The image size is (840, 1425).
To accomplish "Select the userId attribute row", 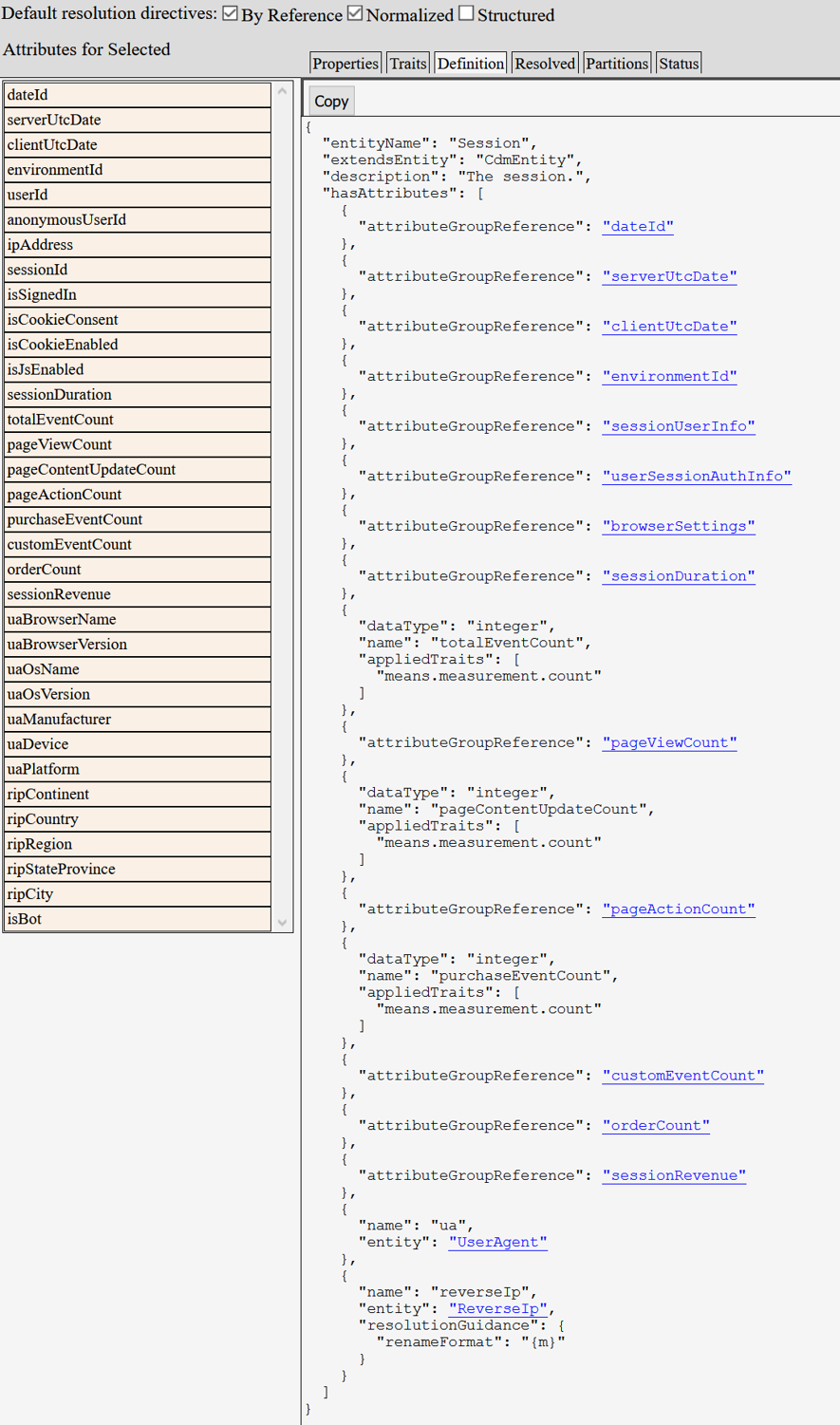I will coord(138,195).
